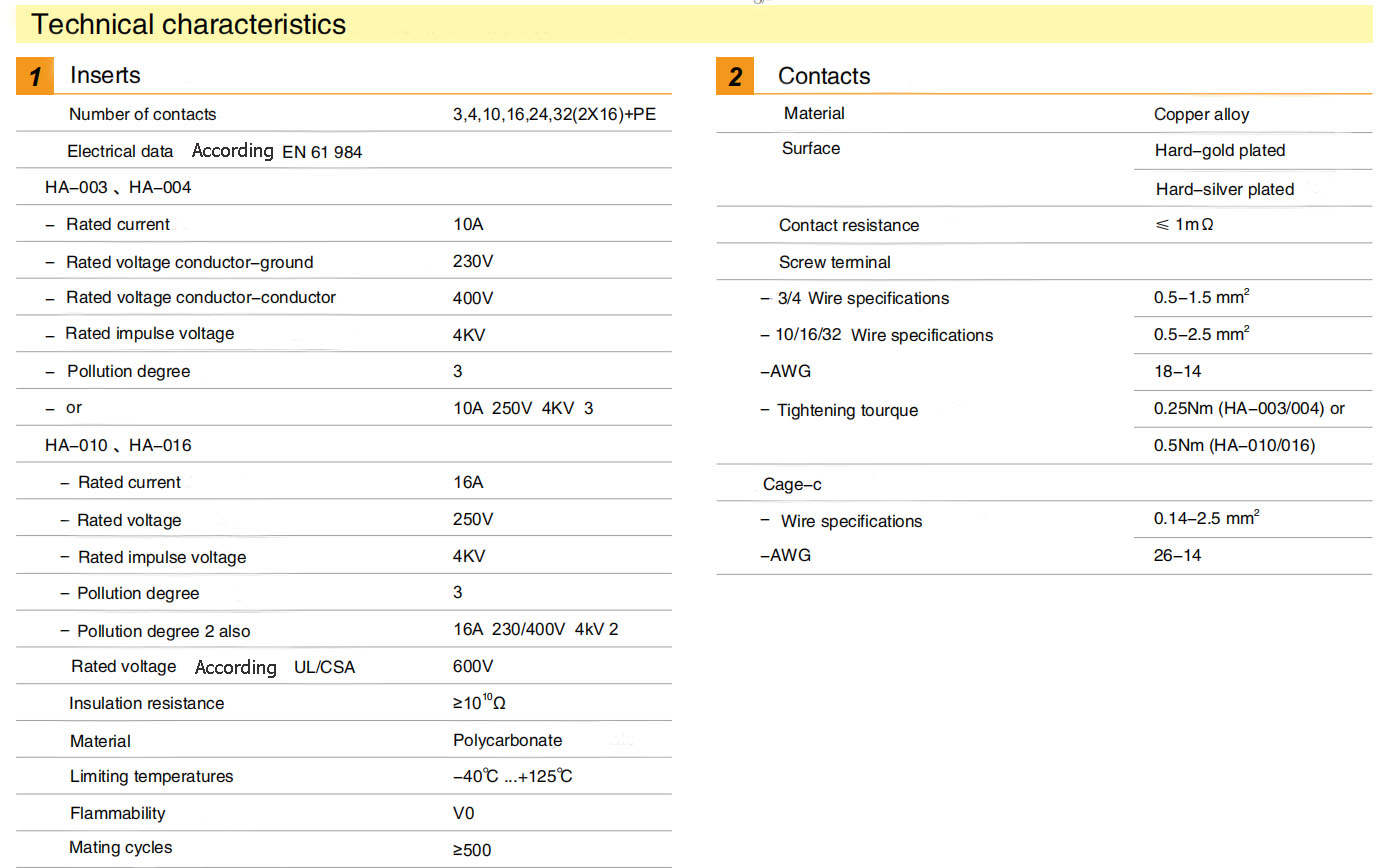Click the "Flammability" label
This screenshot has height=868, width=1389.
pos(118,813)
